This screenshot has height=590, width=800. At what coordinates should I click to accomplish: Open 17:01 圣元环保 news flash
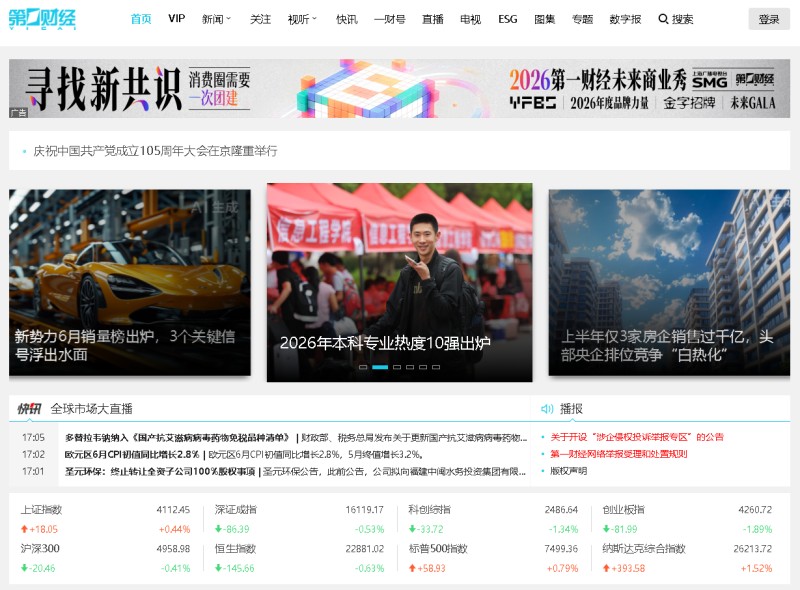295,471
